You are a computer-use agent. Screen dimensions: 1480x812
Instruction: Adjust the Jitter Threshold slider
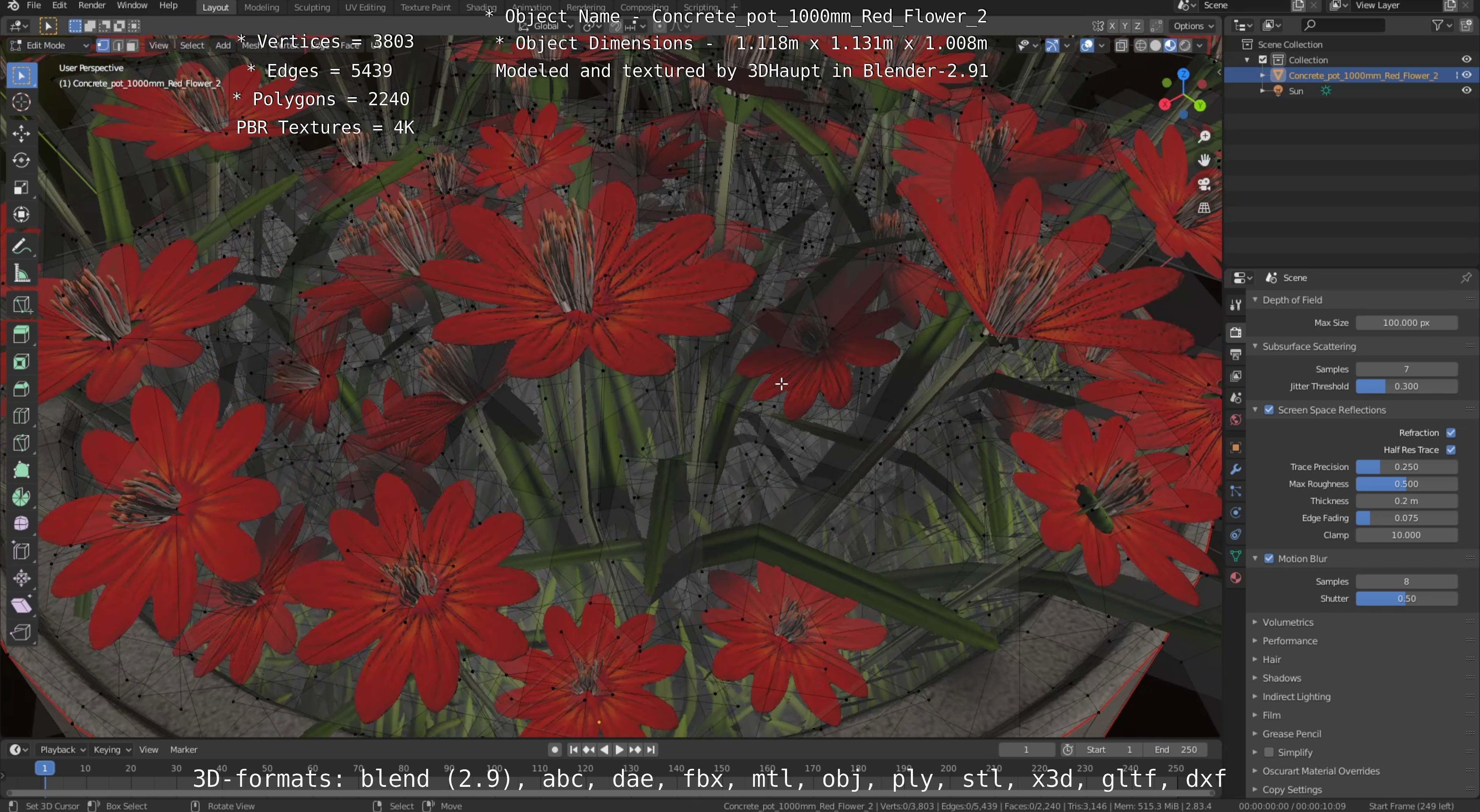click(x=1407, y=387)
